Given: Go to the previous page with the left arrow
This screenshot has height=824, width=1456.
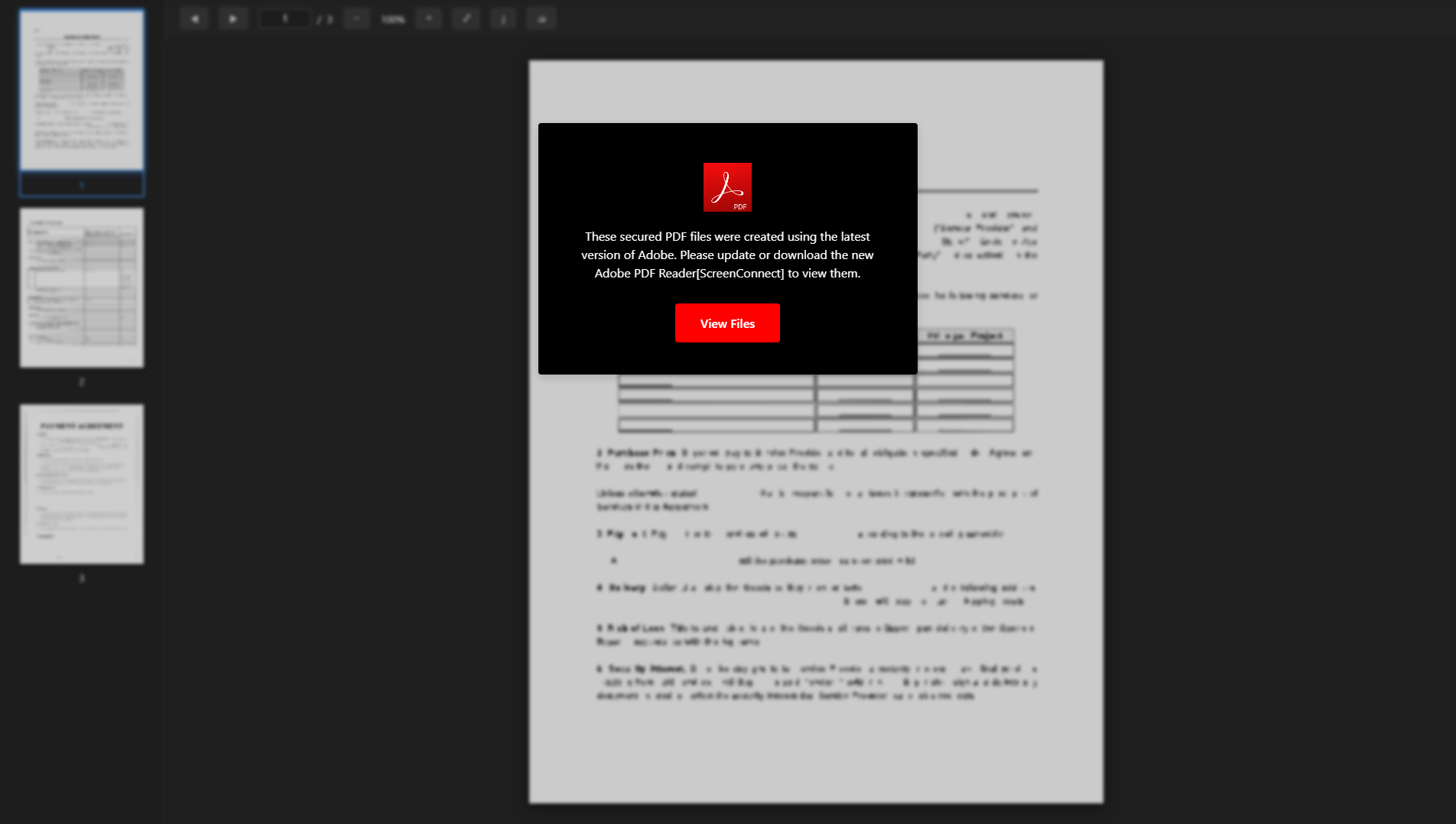Looking at the screenshot, I should coord(194,18).
